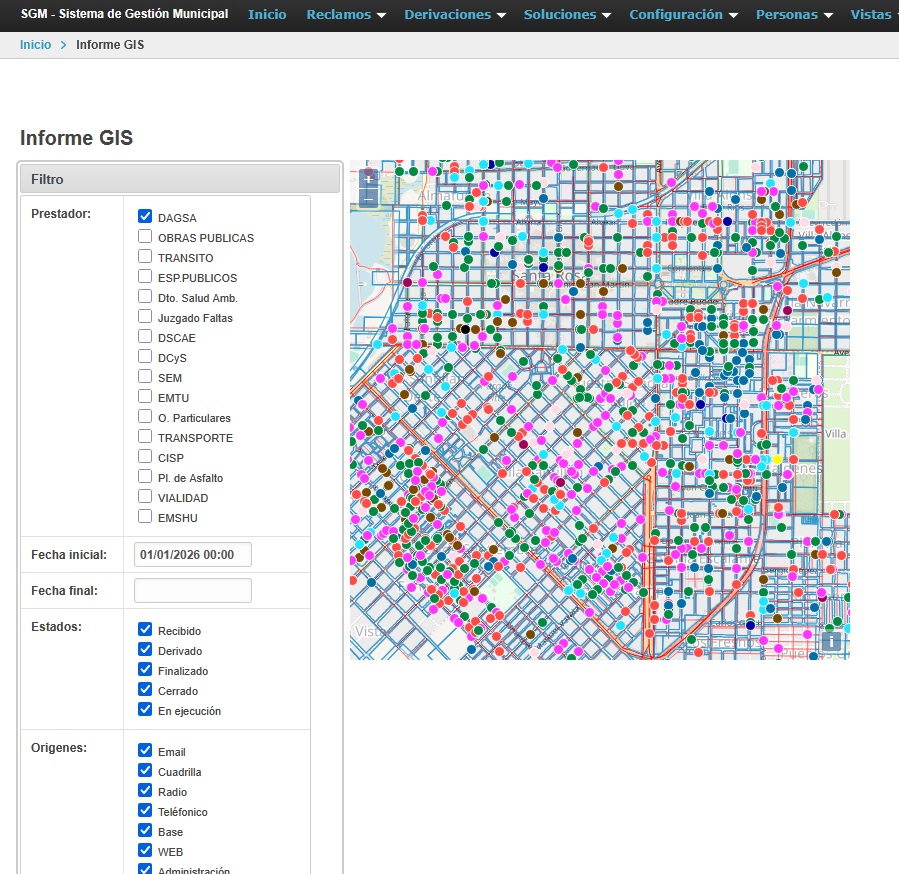Image resolution: width=899 pixels, height=874 pixels.
Task: Open the map attribution info icon
Action: (832, 641)
